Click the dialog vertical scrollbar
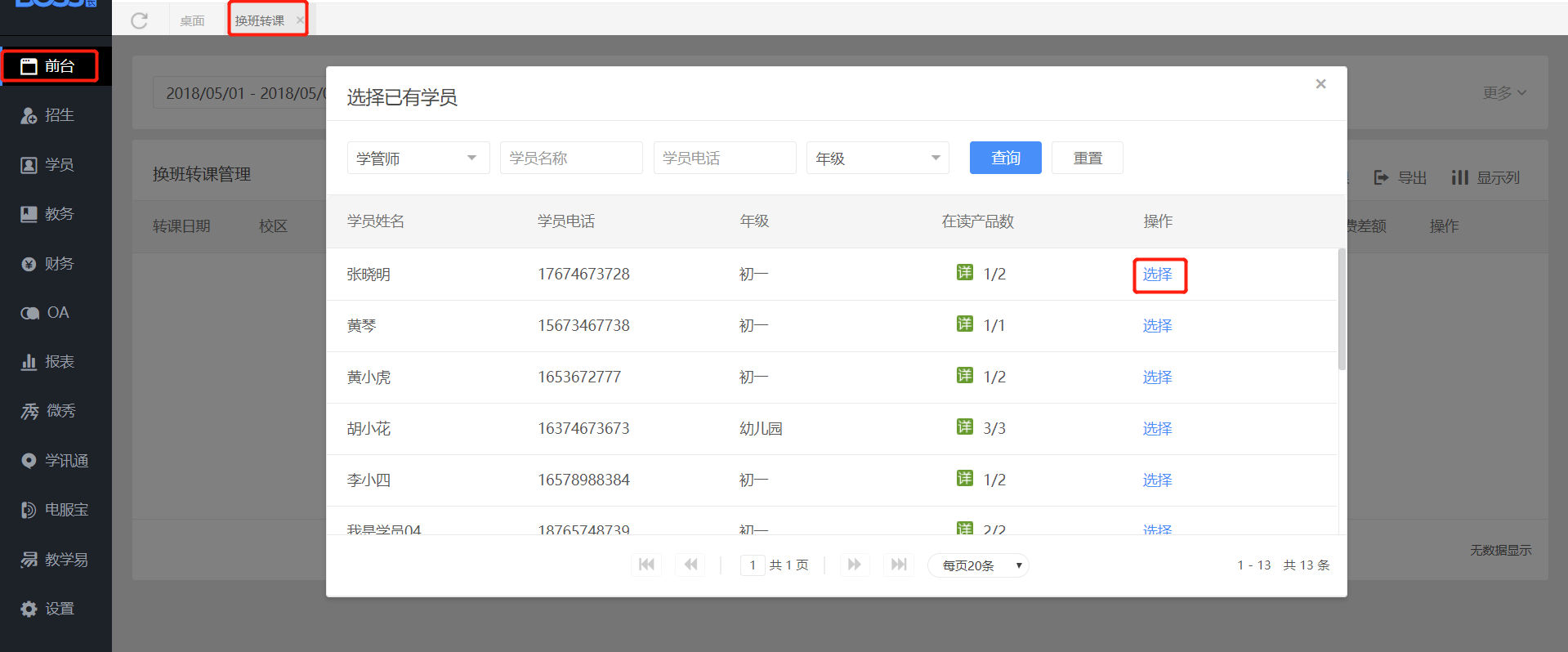Screen dimensions: 1568x652 click(1342, 309)
